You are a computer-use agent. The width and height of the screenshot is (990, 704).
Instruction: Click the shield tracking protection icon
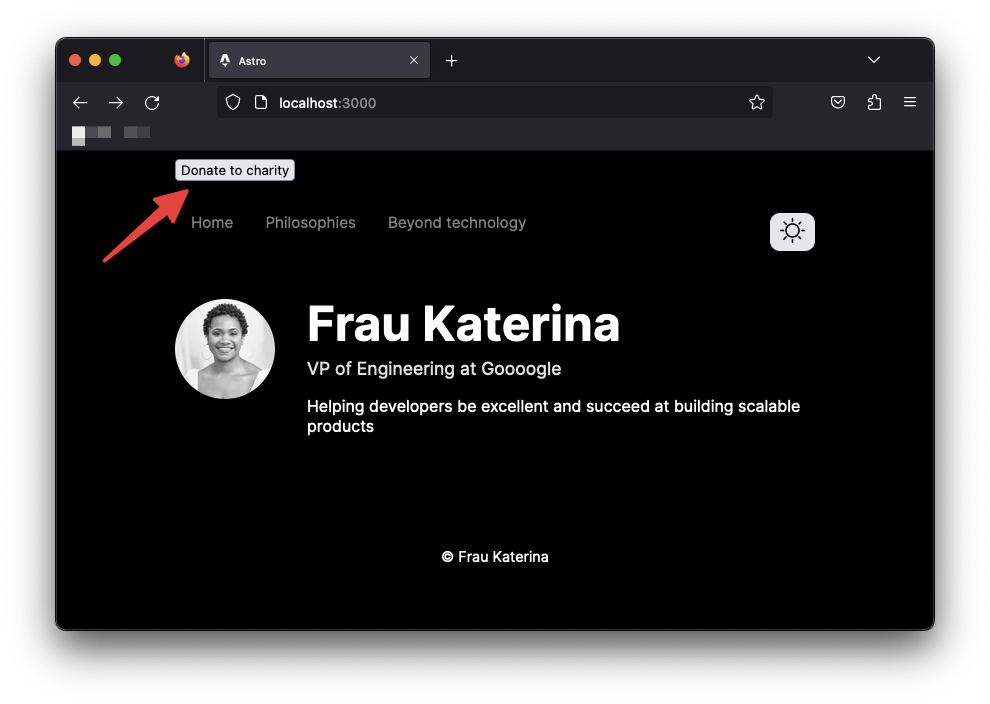coord(233,103)
